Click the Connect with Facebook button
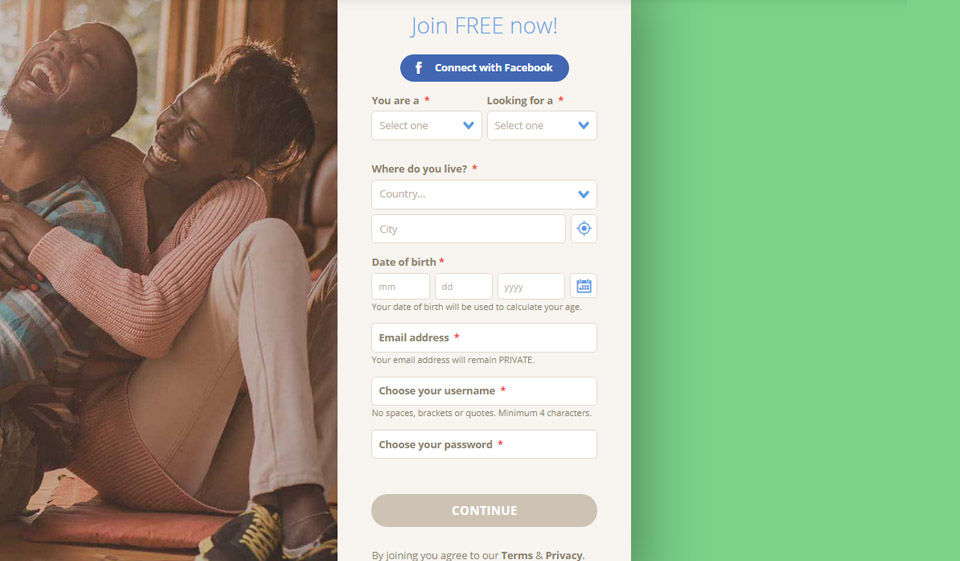 click(x=484, y=68)
